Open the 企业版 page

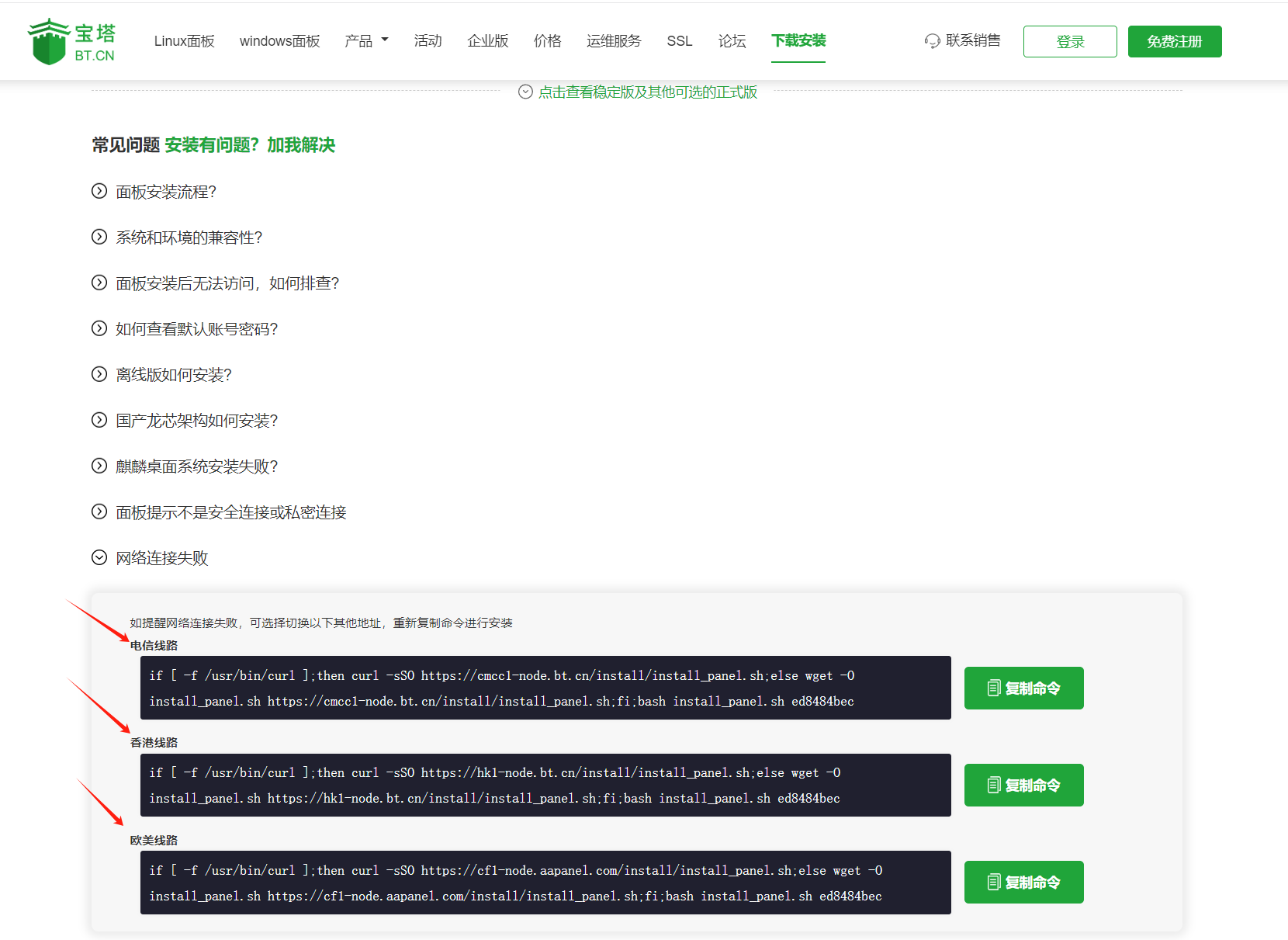(x=487, y=41)
